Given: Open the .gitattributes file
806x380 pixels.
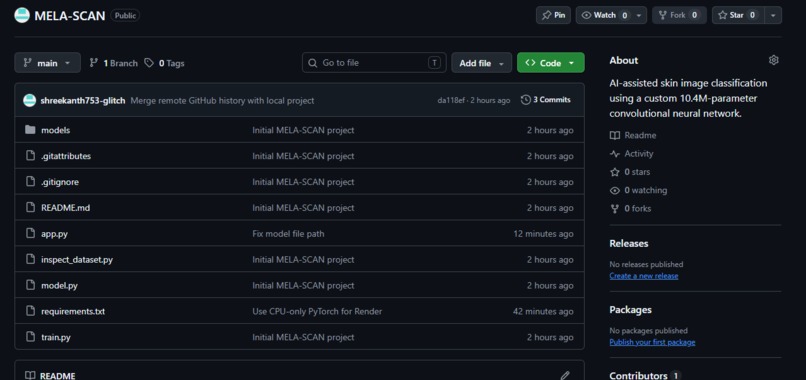Looking at the screenshot, I should (66, 156).
